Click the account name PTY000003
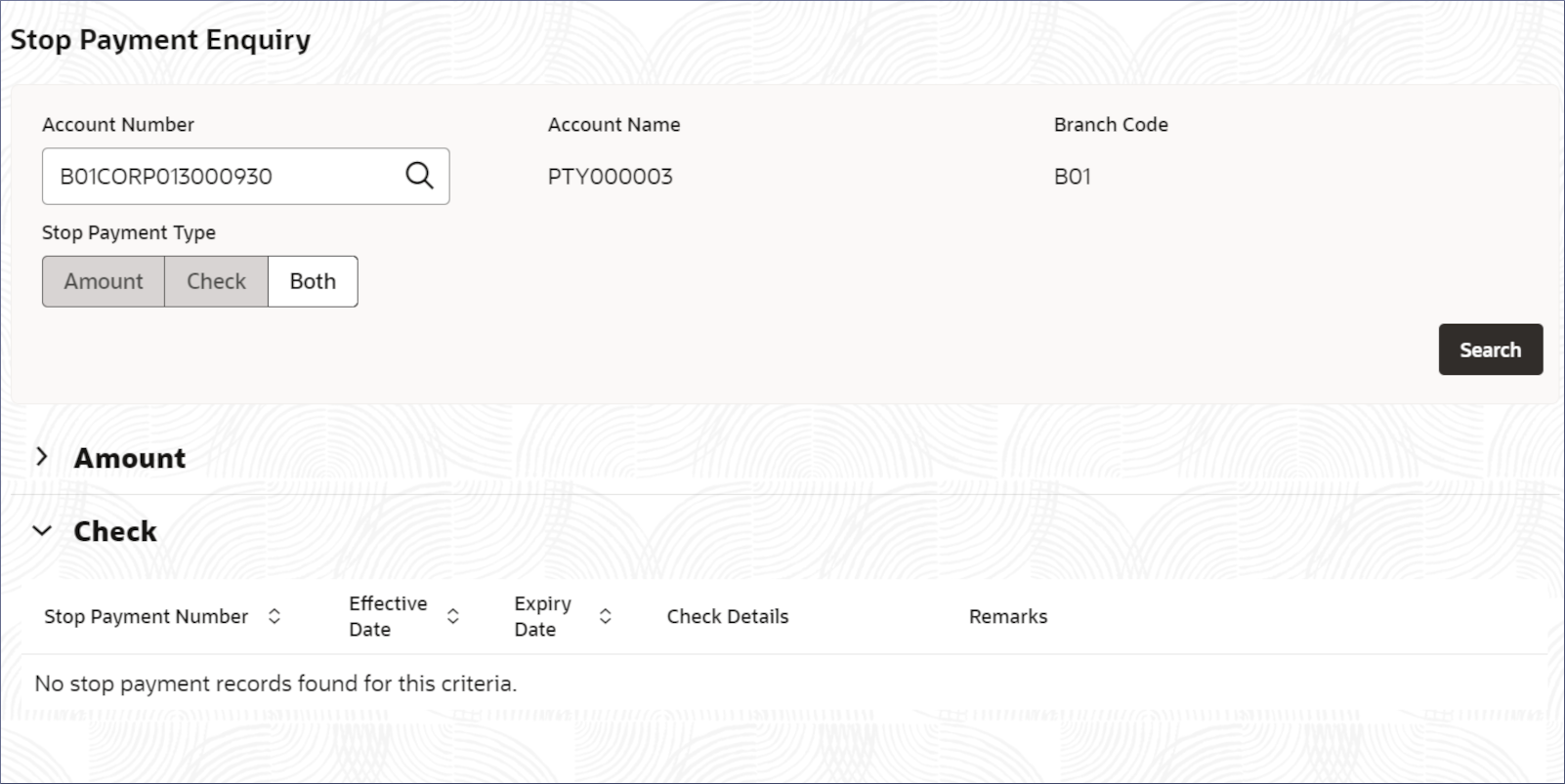Image resolution: width=1565 pixels, height=784 pixels. click(611, 177)
